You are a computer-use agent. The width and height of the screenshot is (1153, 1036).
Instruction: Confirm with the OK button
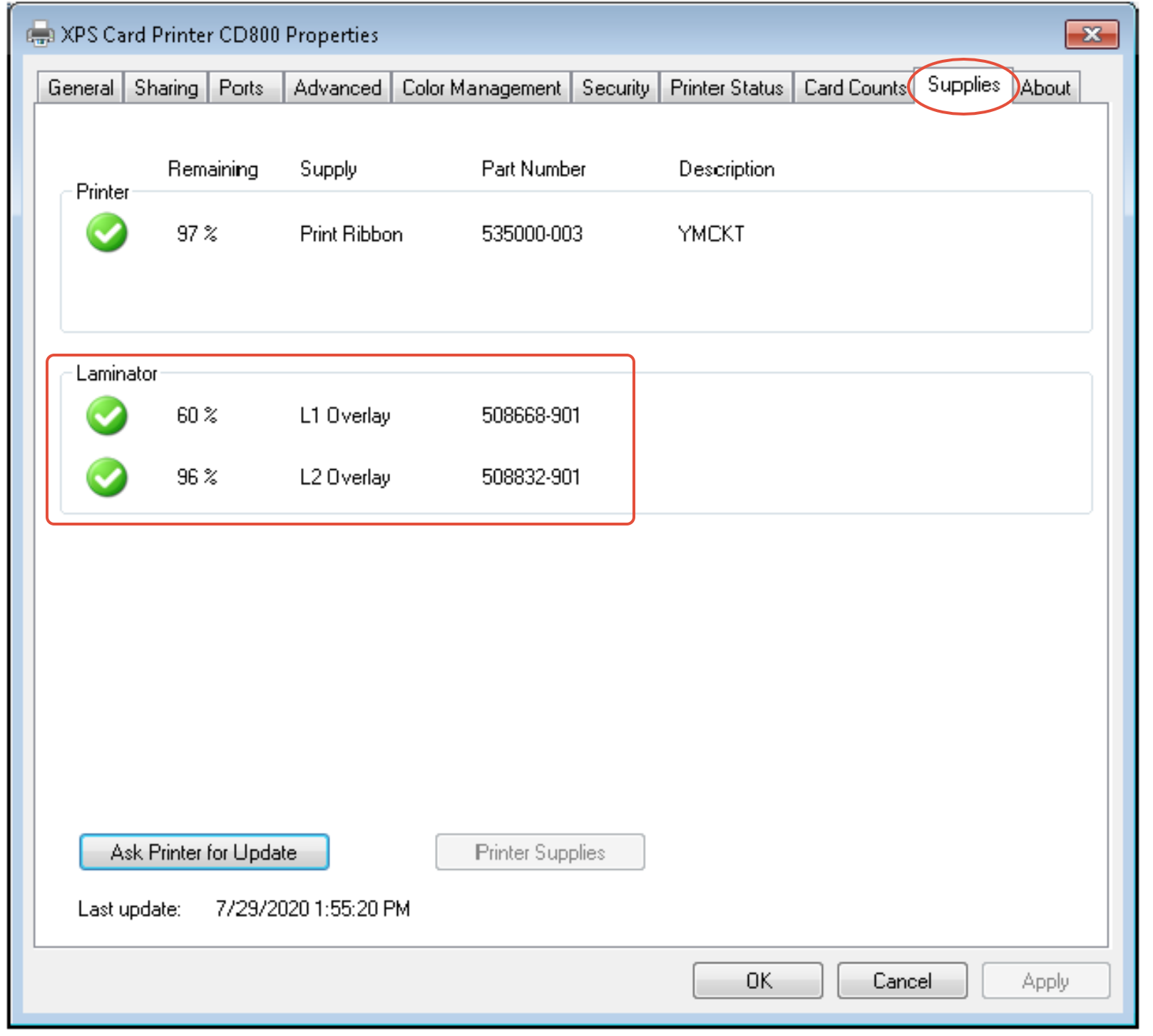point(758,981)
